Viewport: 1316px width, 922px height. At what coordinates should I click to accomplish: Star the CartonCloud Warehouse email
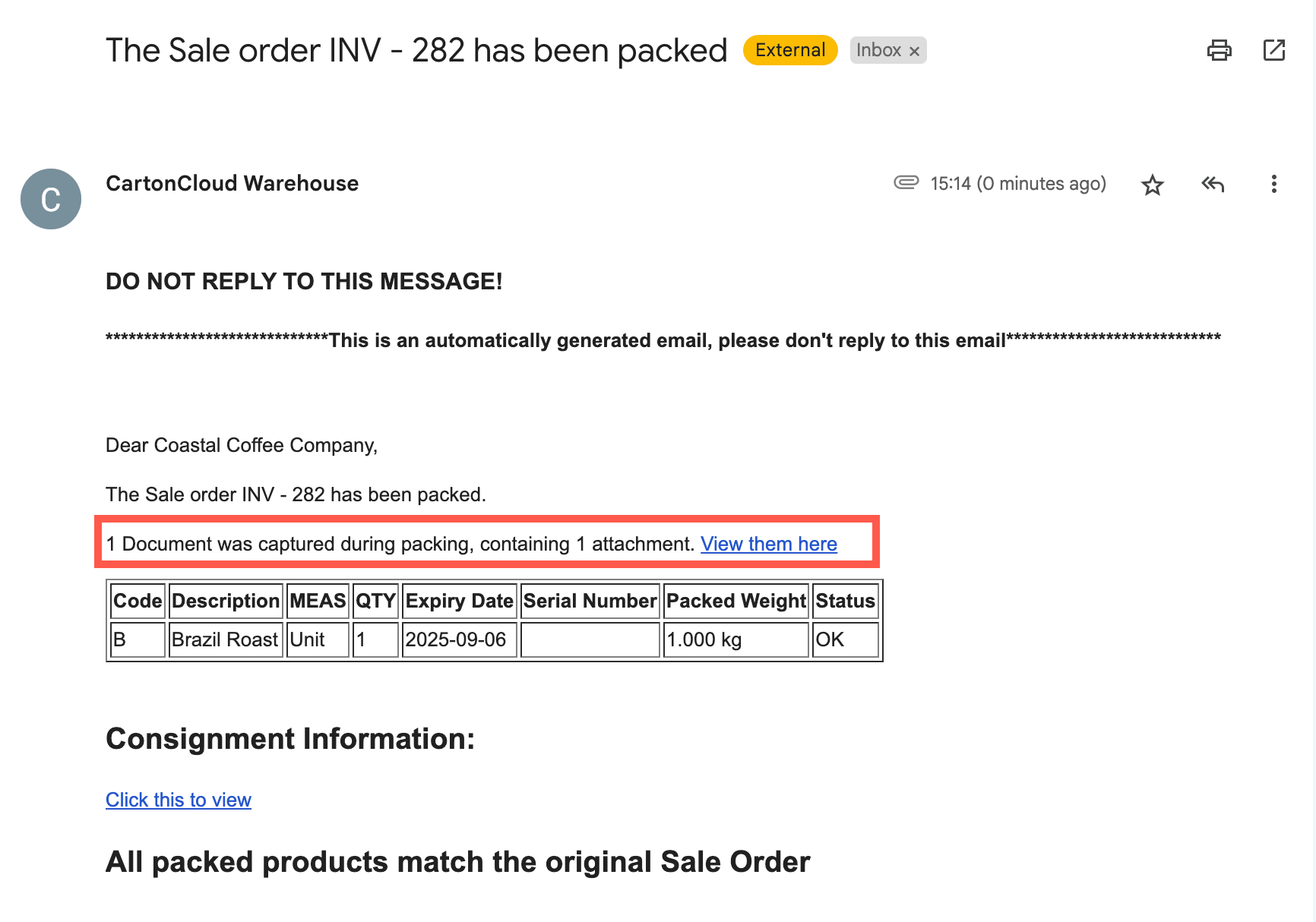pyautogui.click(x=1152, y=185)
